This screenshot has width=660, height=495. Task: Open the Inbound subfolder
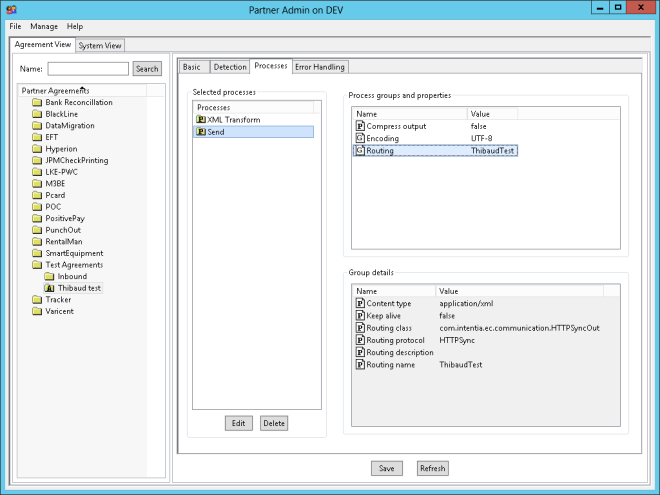pyautogui.click(x=50, y=277)
